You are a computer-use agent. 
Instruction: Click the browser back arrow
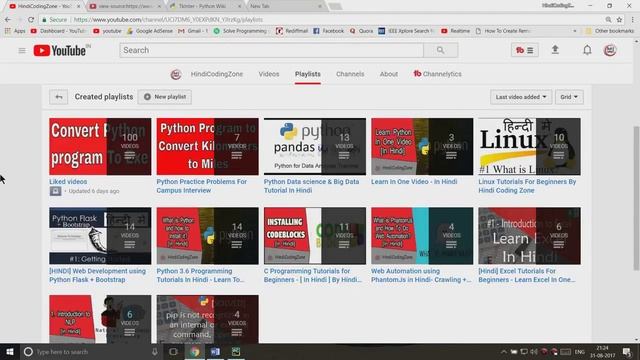(8, 19)
